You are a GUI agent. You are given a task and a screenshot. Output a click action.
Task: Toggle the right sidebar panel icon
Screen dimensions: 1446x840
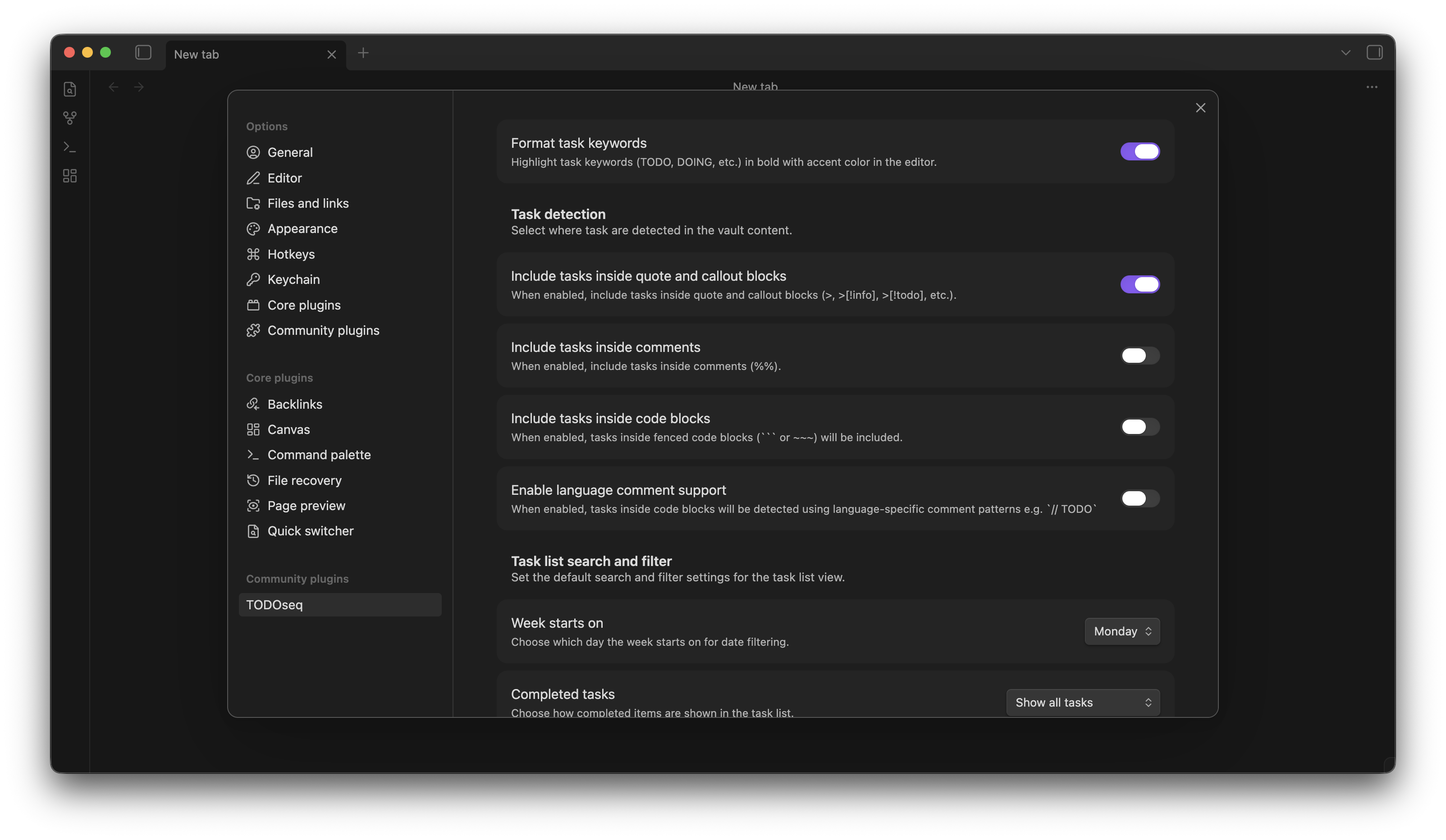coord(1375,52)
